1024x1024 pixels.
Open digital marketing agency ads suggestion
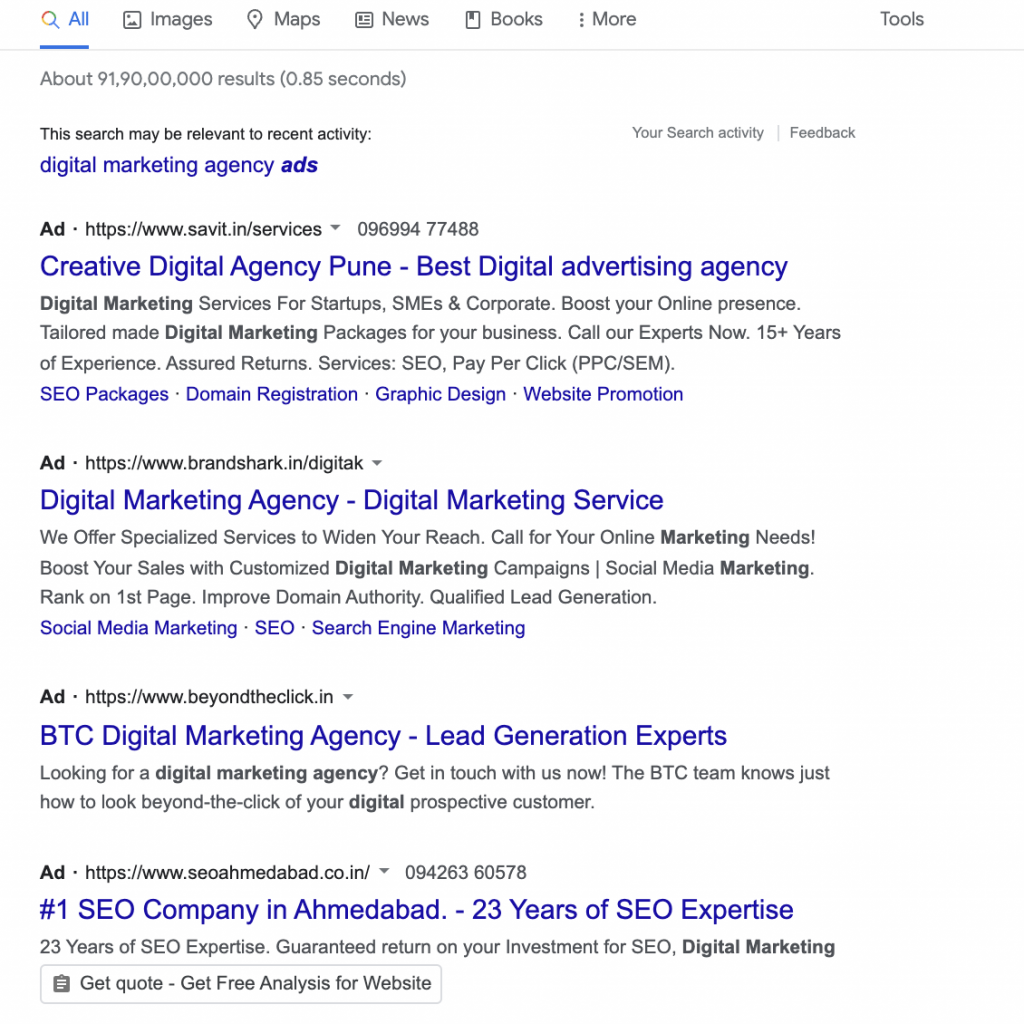tap(179, 165)
